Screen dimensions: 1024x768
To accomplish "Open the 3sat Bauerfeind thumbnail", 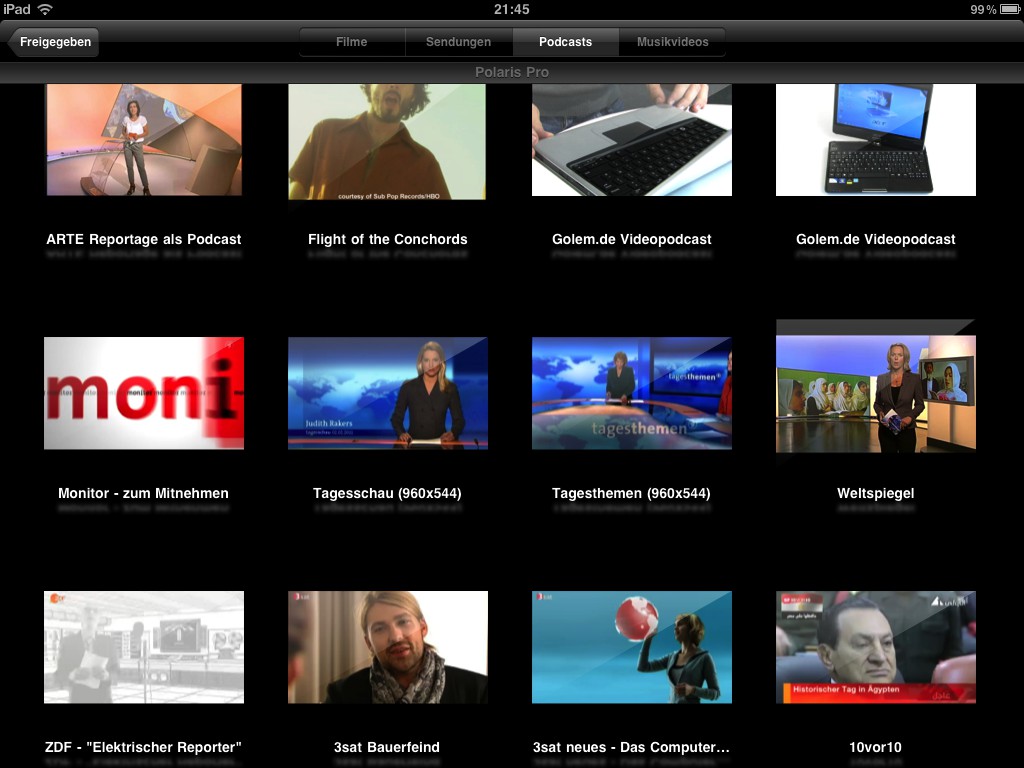I will click(x=387, y=647).
